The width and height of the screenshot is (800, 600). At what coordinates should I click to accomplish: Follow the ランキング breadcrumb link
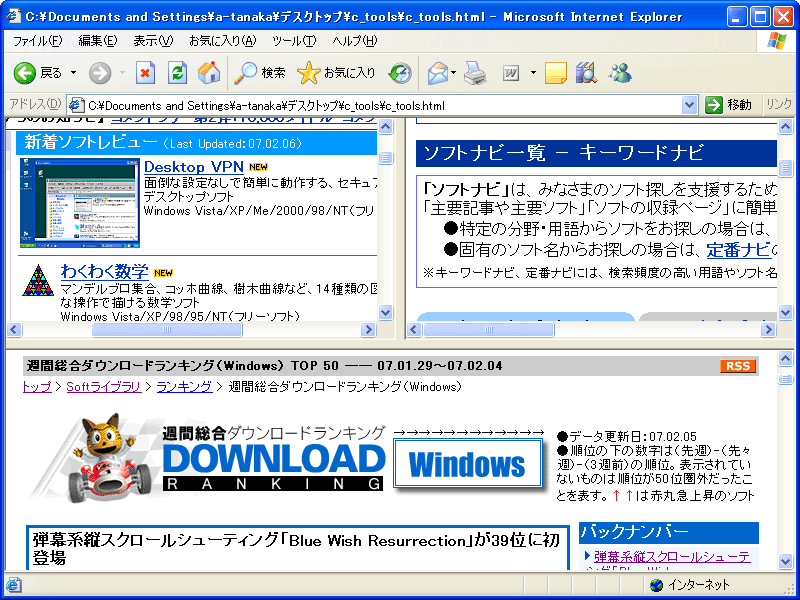click(184, 387)
